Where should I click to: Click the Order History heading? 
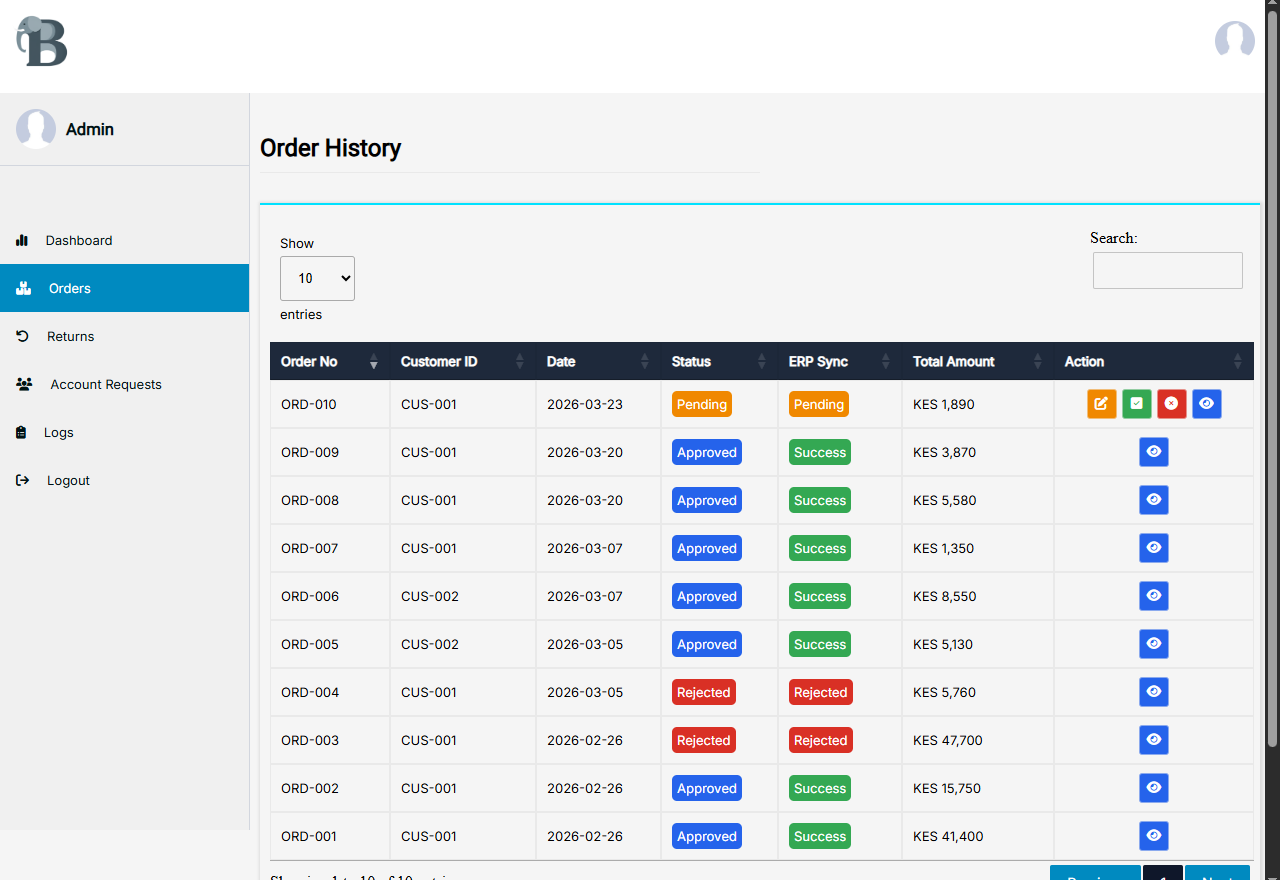(x=331, y=148)
